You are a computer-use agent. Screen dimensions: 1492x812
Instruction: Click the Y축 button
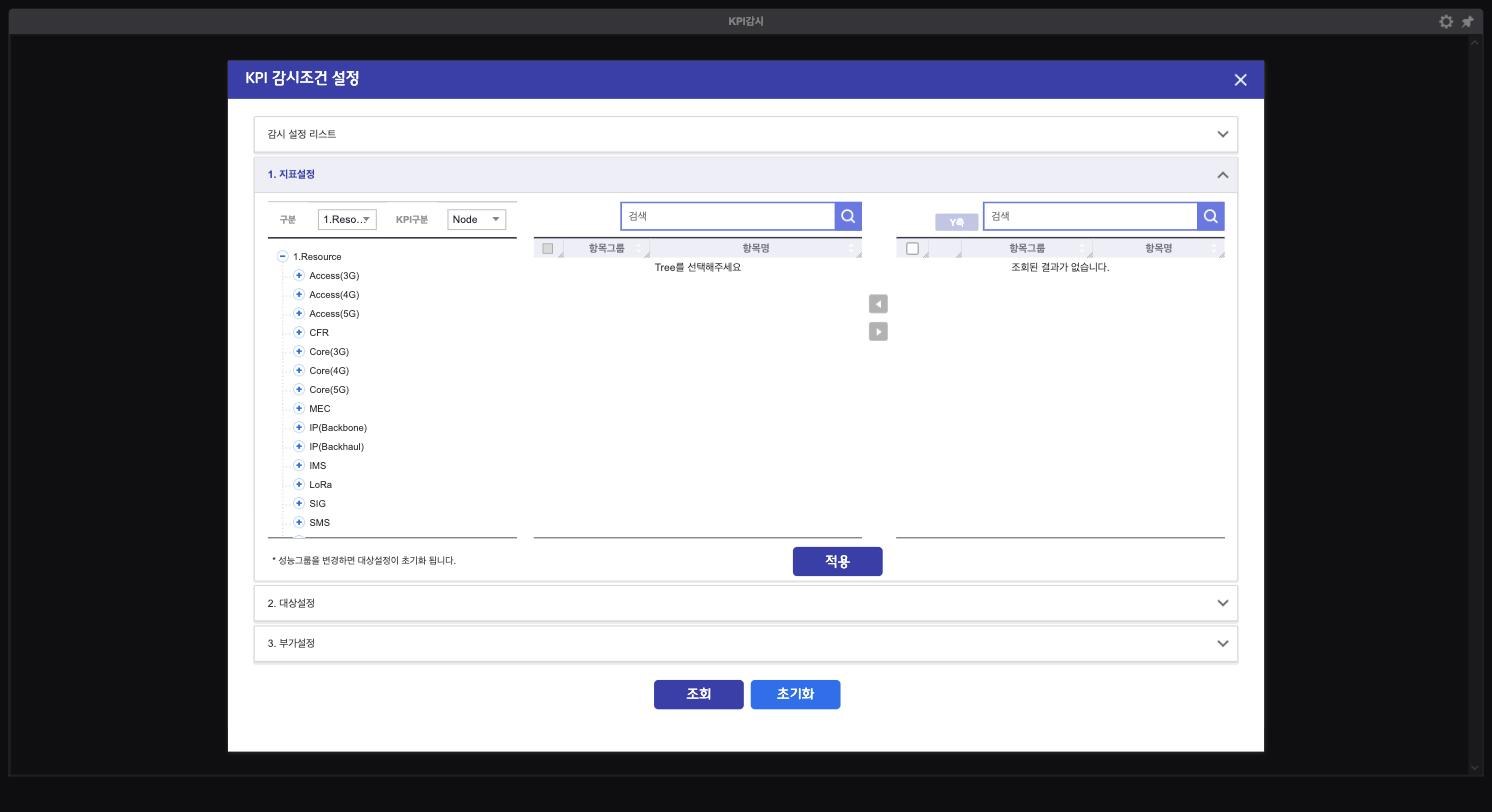pyautogui.click(x=957, y=222)
